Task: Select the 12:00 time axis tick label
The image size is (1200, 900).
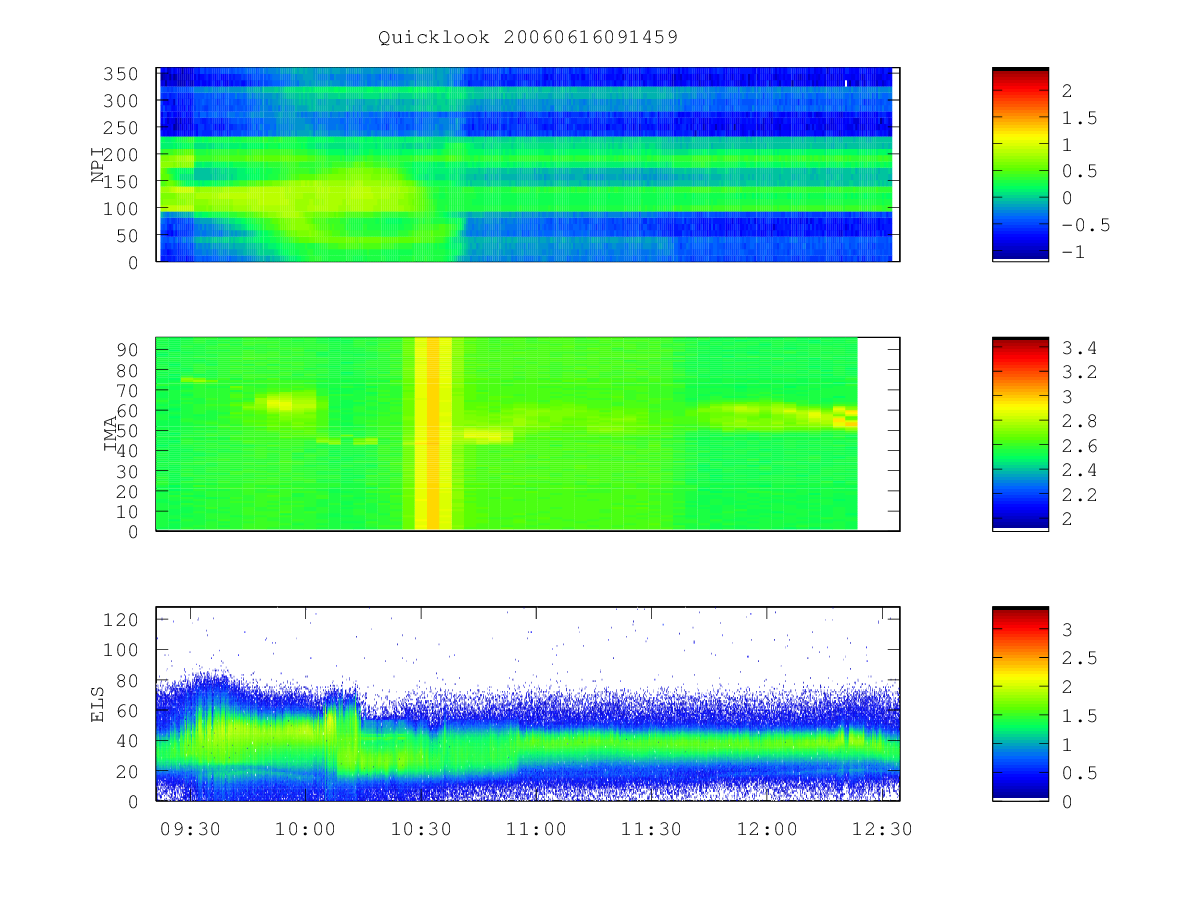Action: [768, 829]
